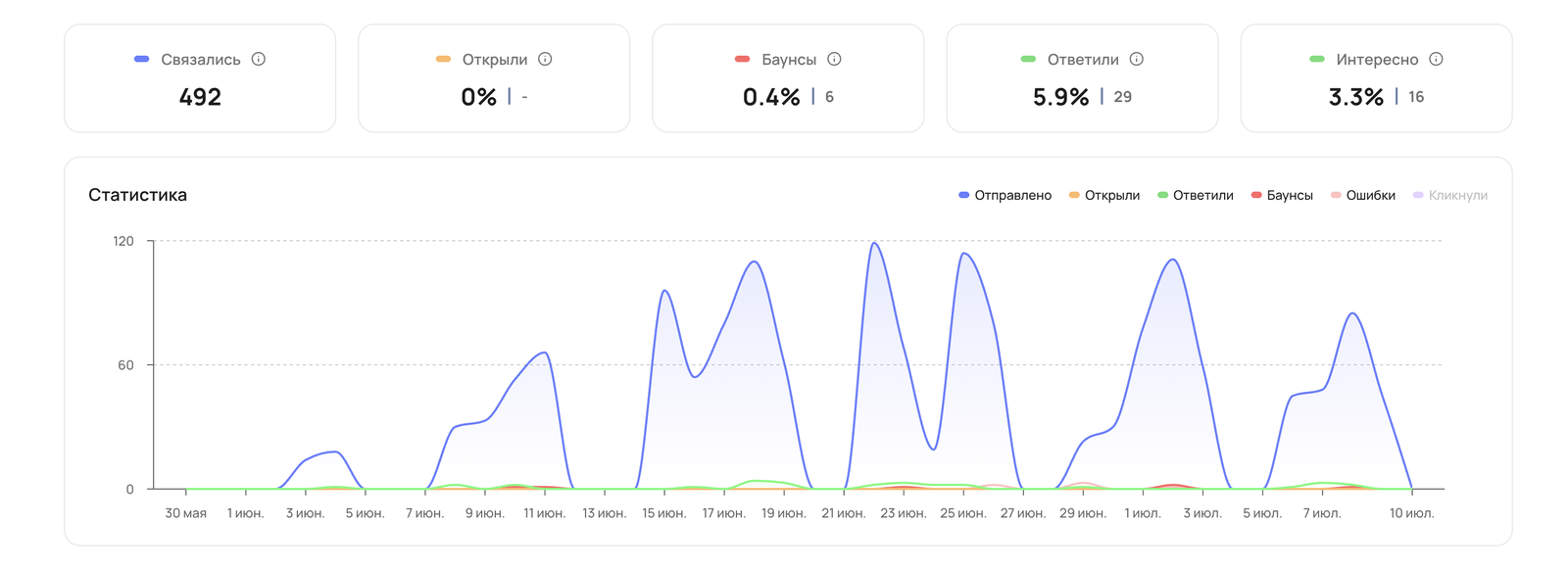Click info icon next to Связались

tap(259, 59)
